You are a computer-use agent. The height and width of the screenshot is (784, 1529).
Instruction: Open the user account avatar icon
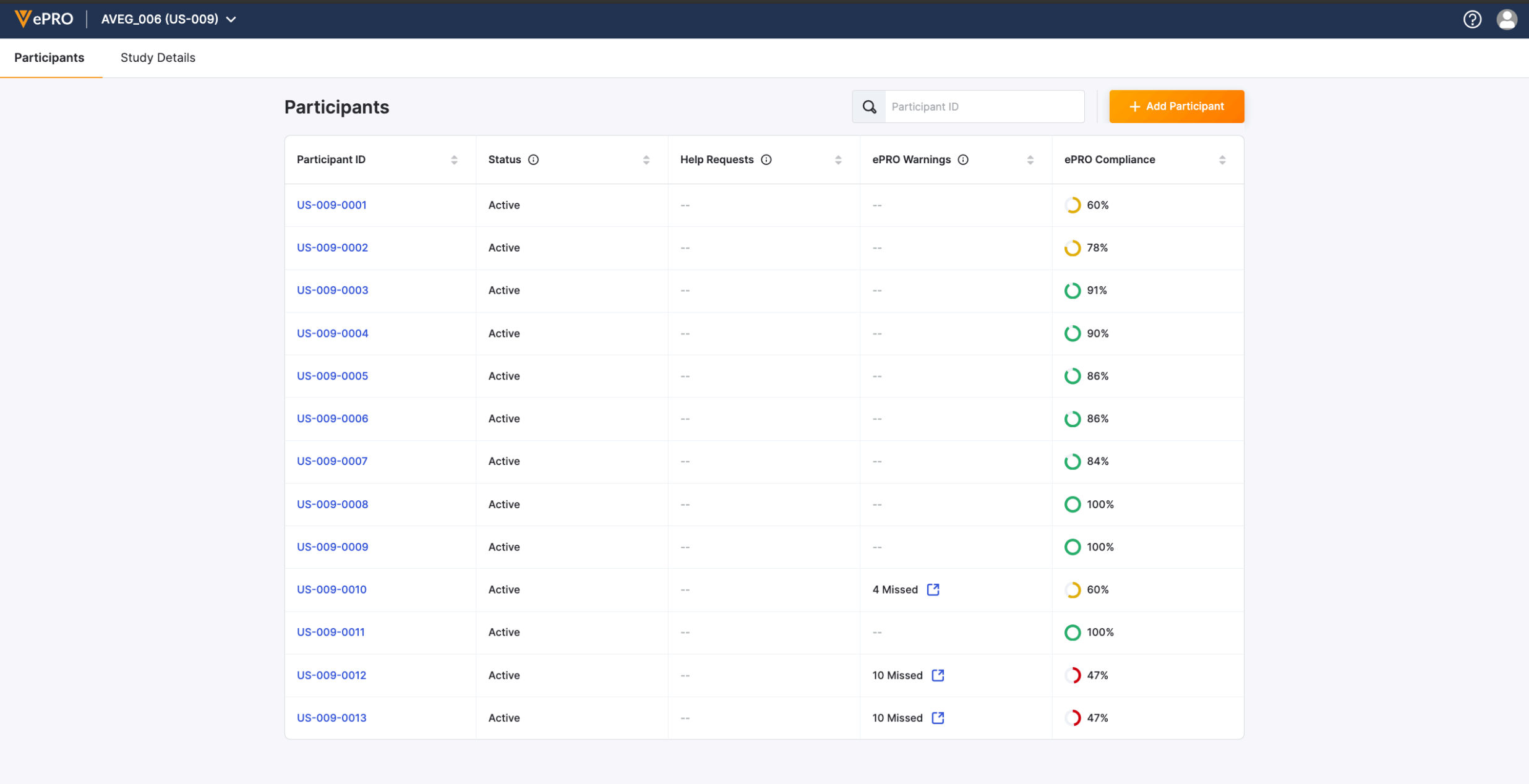tap(1507, 20)
